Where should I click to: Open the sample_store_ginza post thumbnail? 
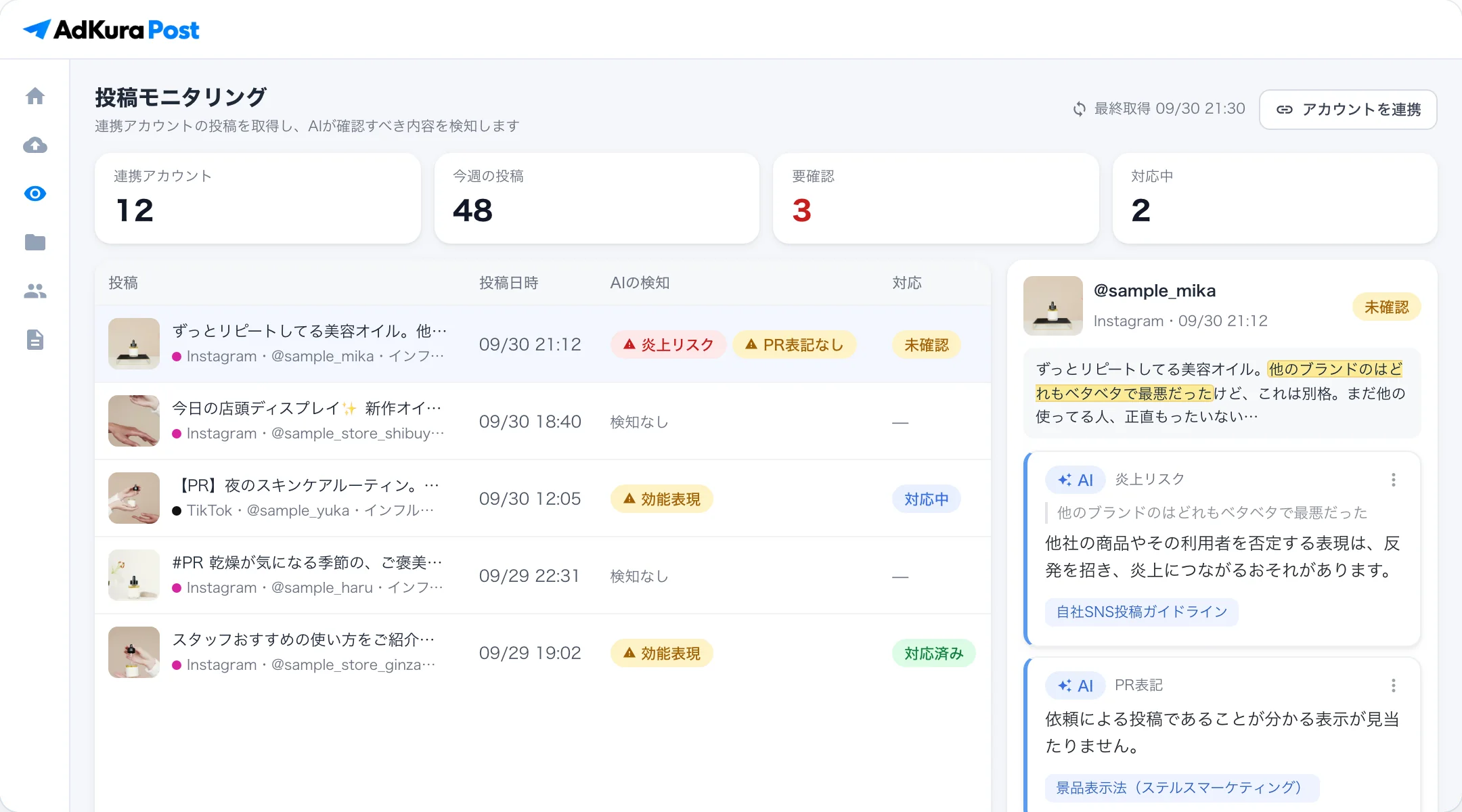coord(134,652)
